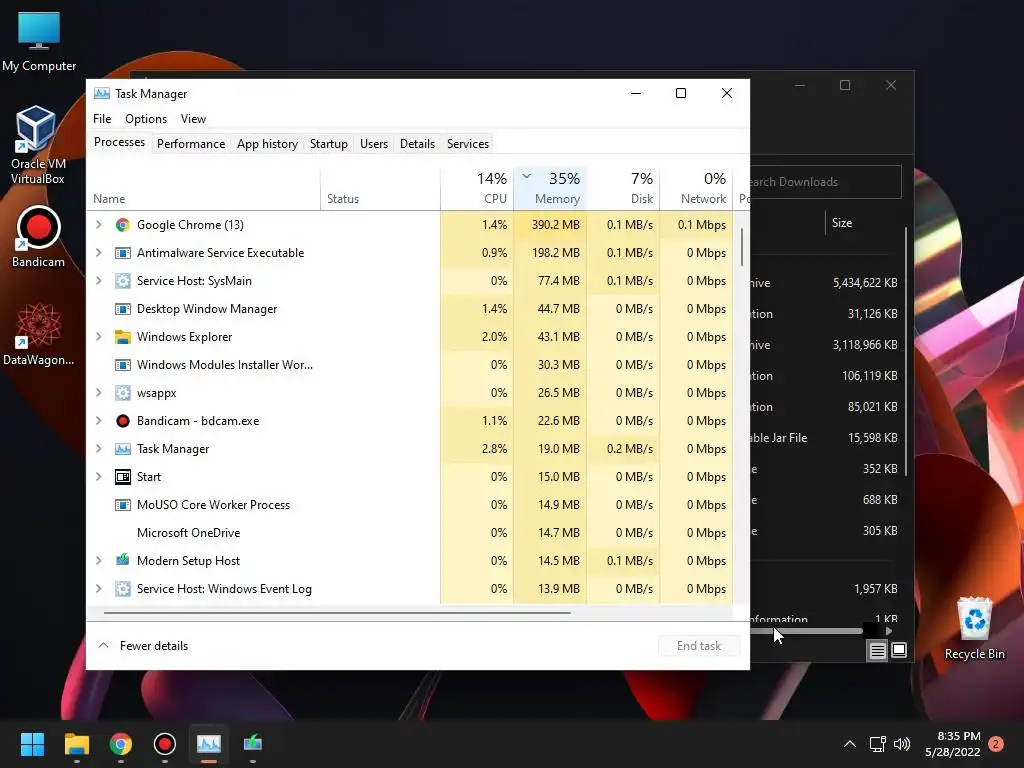The width and height of the screenshot is (1024, 768).
Task: Open My Computer desktop icon
Action: [39, 42]
